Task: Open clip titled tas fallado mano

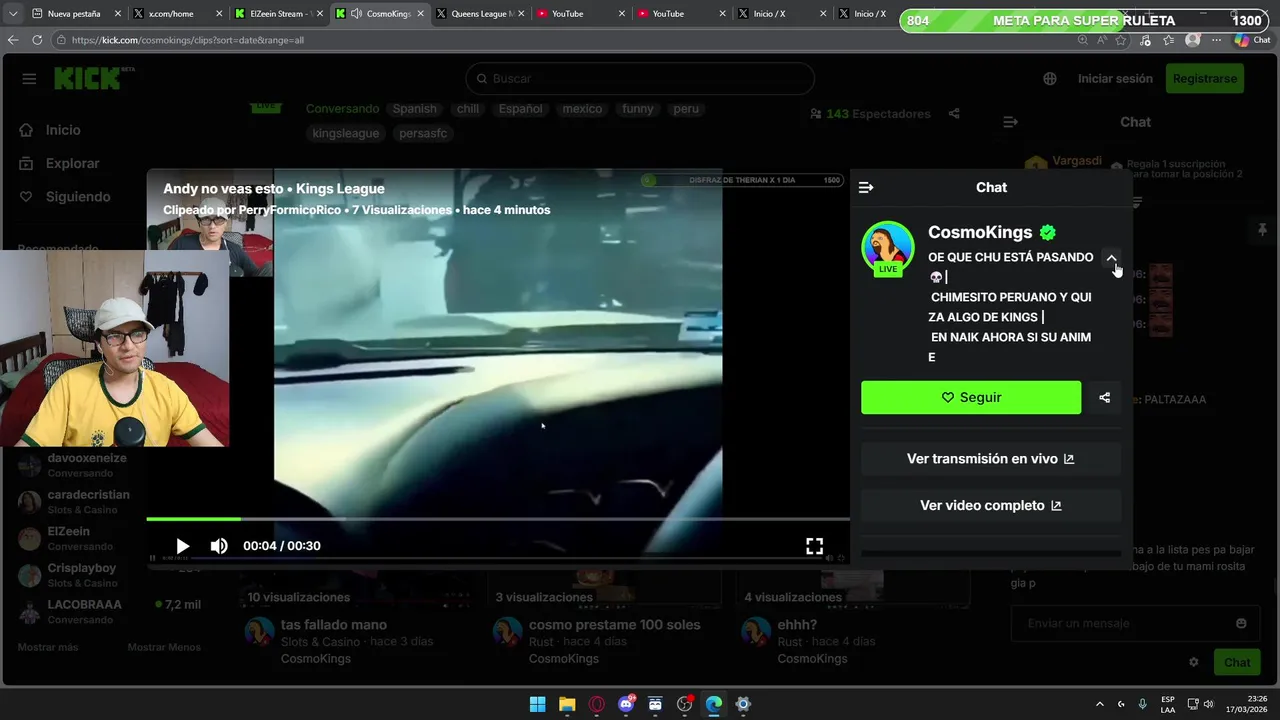Action: pyautogui.click(x=334, y=625)
